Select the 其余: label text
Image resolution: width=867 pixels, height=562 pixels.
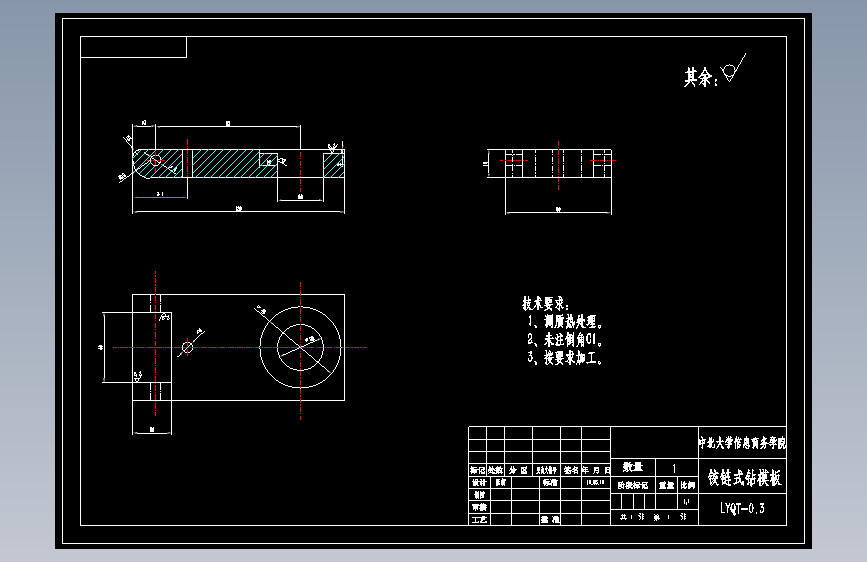click(701, 77)
